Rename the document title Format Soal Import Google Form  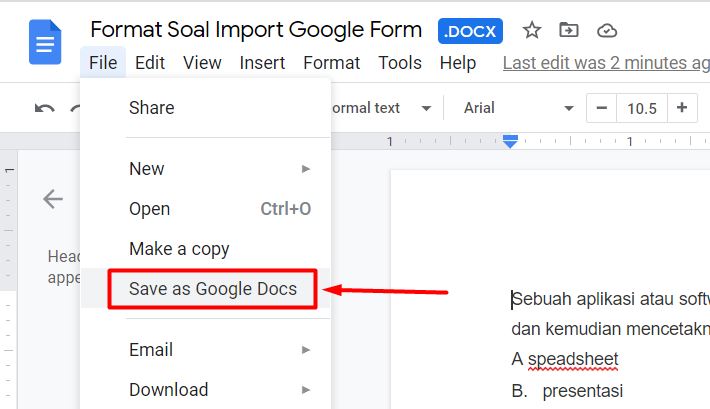pos(256,30)
